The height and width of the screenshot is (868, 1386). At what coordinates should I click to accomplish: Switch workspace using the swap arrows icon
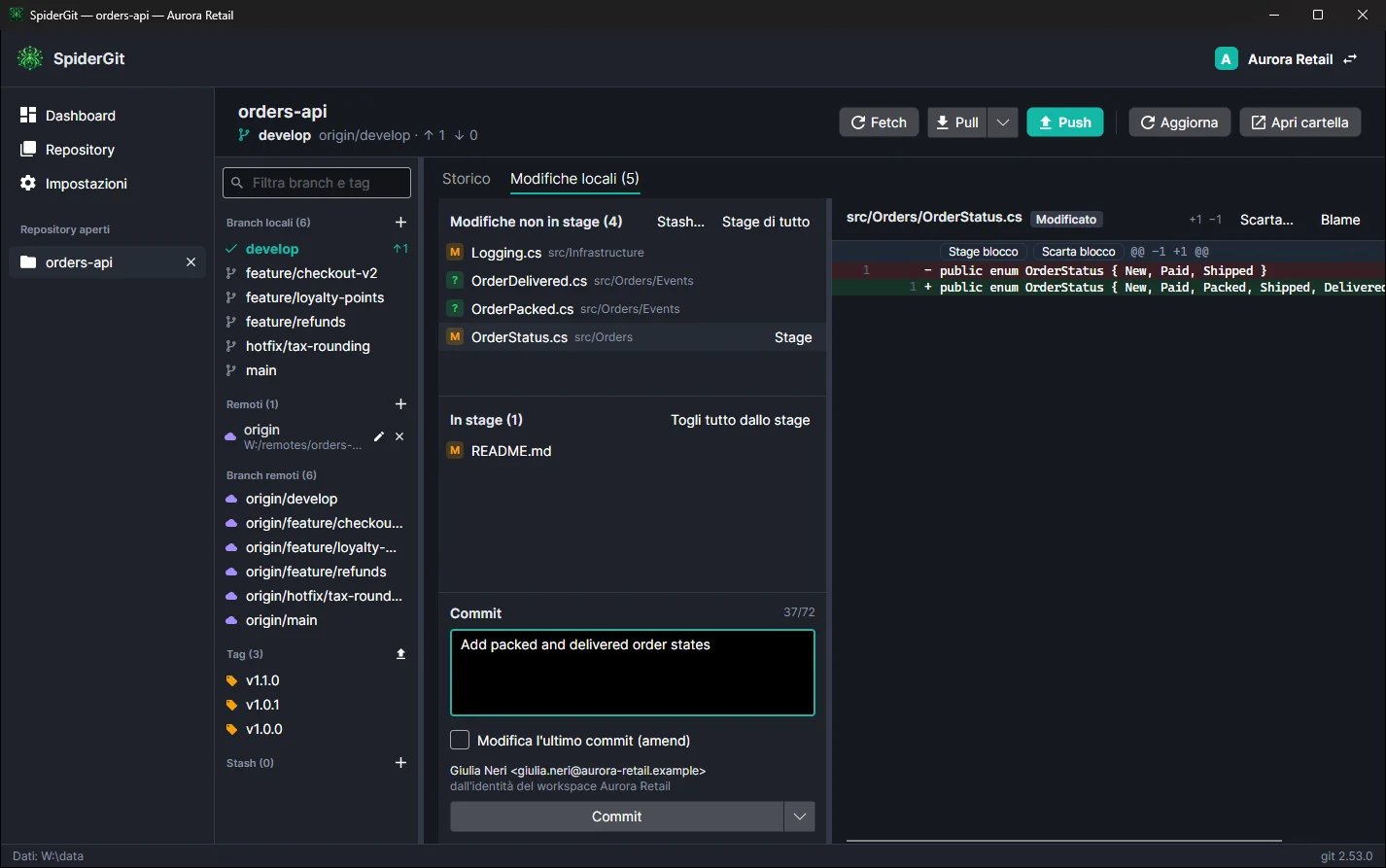point(1350,59)
